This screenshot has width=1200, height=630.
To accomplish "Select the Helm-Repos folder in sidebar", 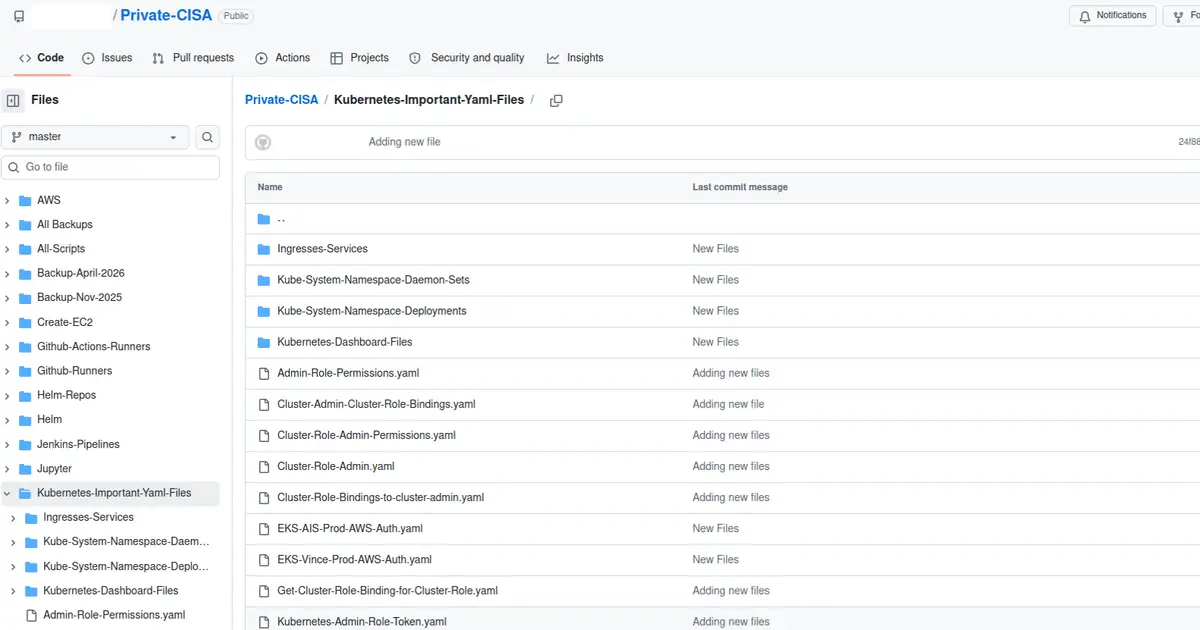I will click(66, 395).
